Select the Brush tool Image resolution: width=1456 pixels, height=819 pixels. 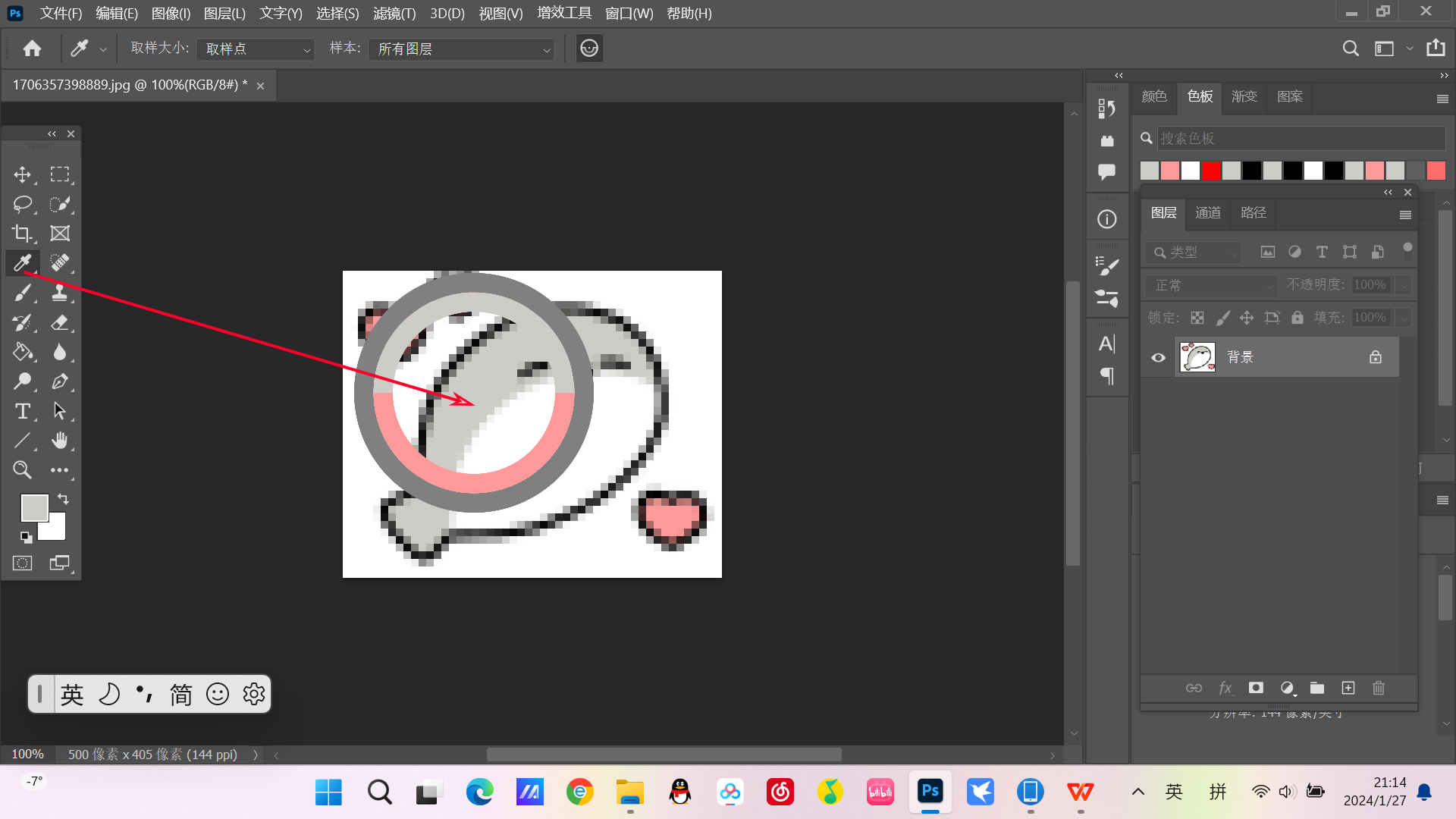coord(23,293)
